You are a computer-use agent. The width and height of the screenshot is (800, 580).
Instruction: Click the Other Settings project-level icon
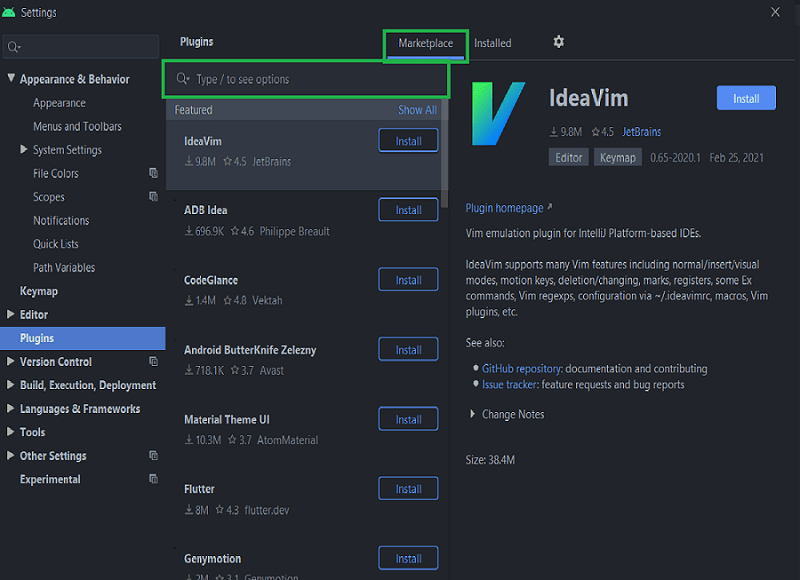[x=153, y=455]
